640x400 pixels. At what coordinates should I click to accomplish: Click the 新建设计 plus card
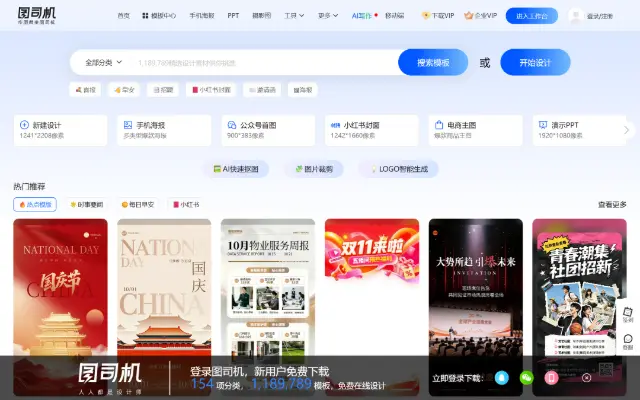(x=60, y=130)
